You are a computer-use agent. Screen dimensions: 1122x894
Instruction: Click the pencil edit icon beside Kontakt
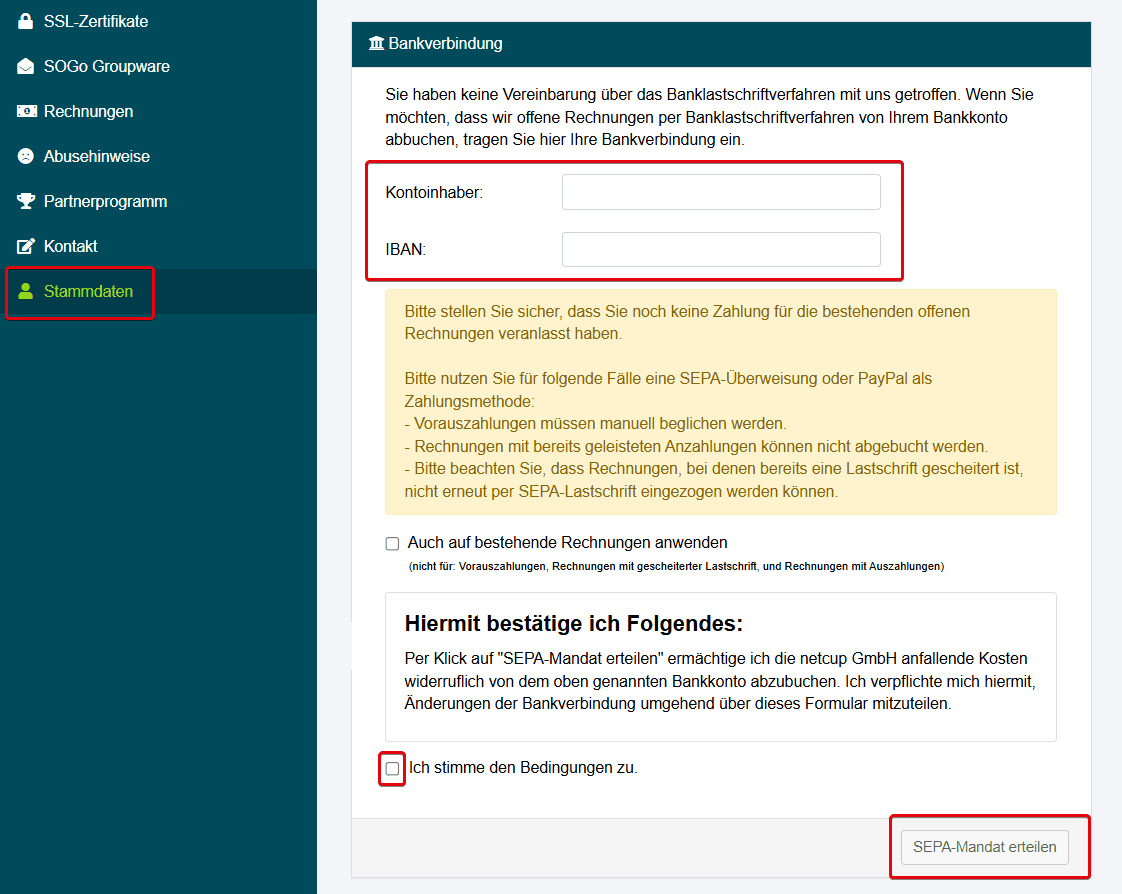26,246
